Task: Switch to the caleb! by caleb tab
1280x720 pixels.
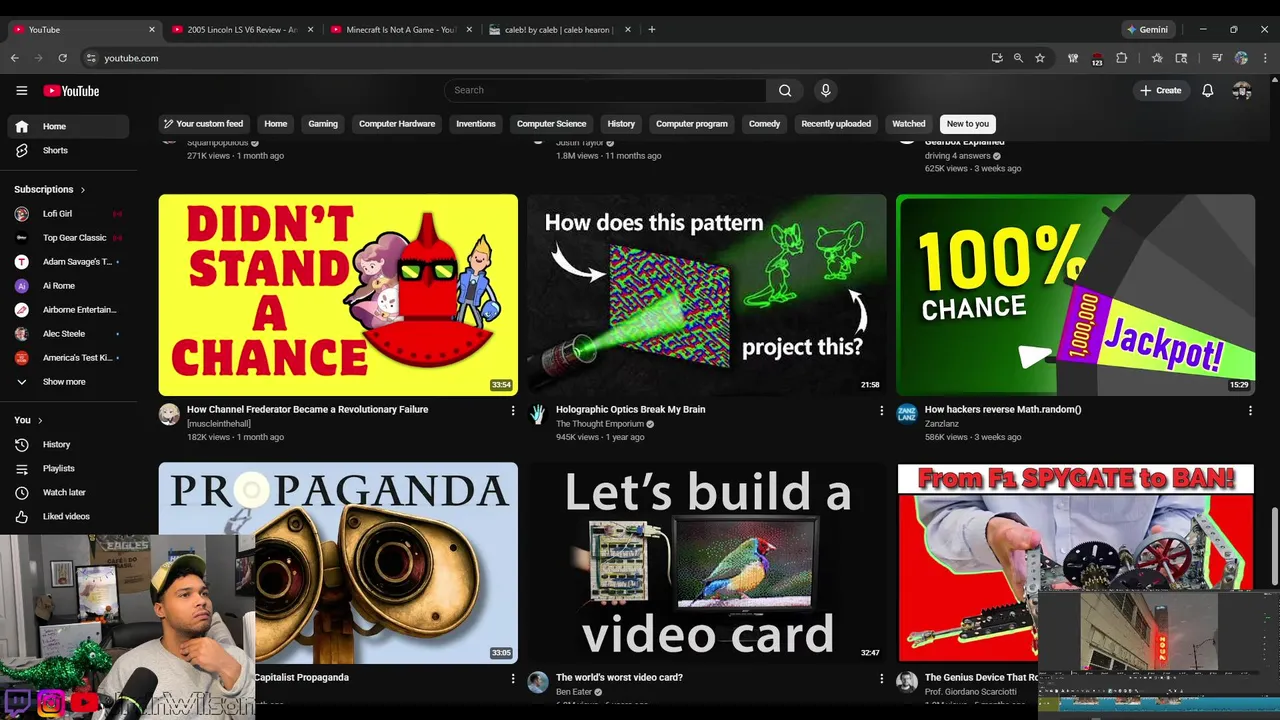Action: click(x=558, y=30)
